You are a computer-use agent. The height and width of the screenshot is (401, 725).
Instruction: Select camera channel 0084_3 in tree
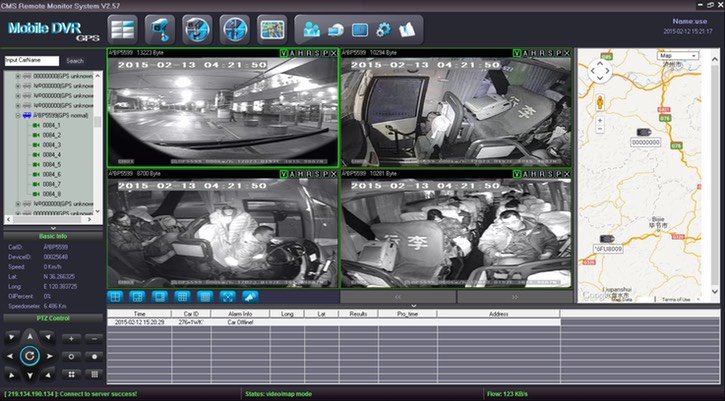[52, 145]
